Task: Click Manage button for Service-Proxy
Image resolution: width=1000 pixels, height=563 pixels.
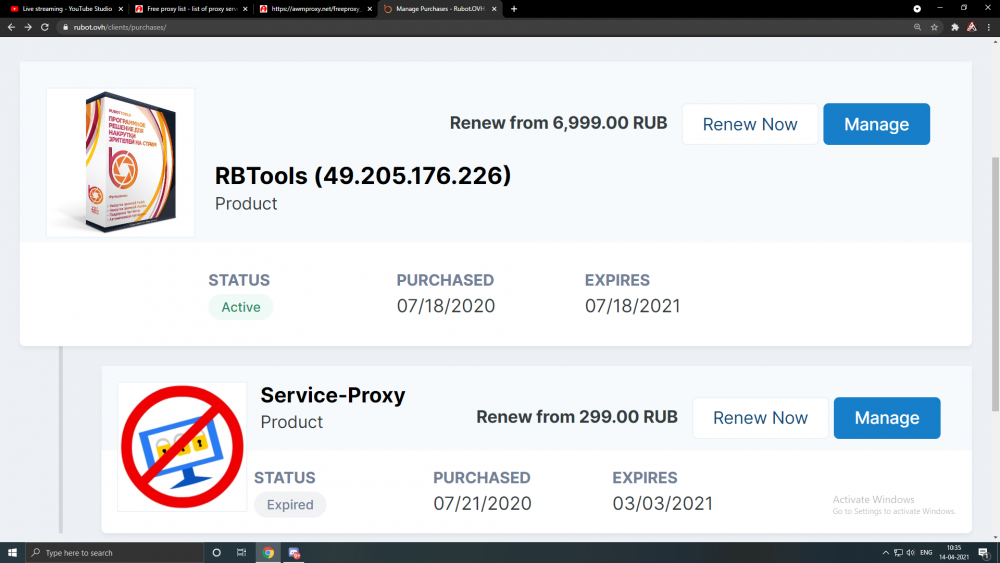Action: click(x=886, y=418)
